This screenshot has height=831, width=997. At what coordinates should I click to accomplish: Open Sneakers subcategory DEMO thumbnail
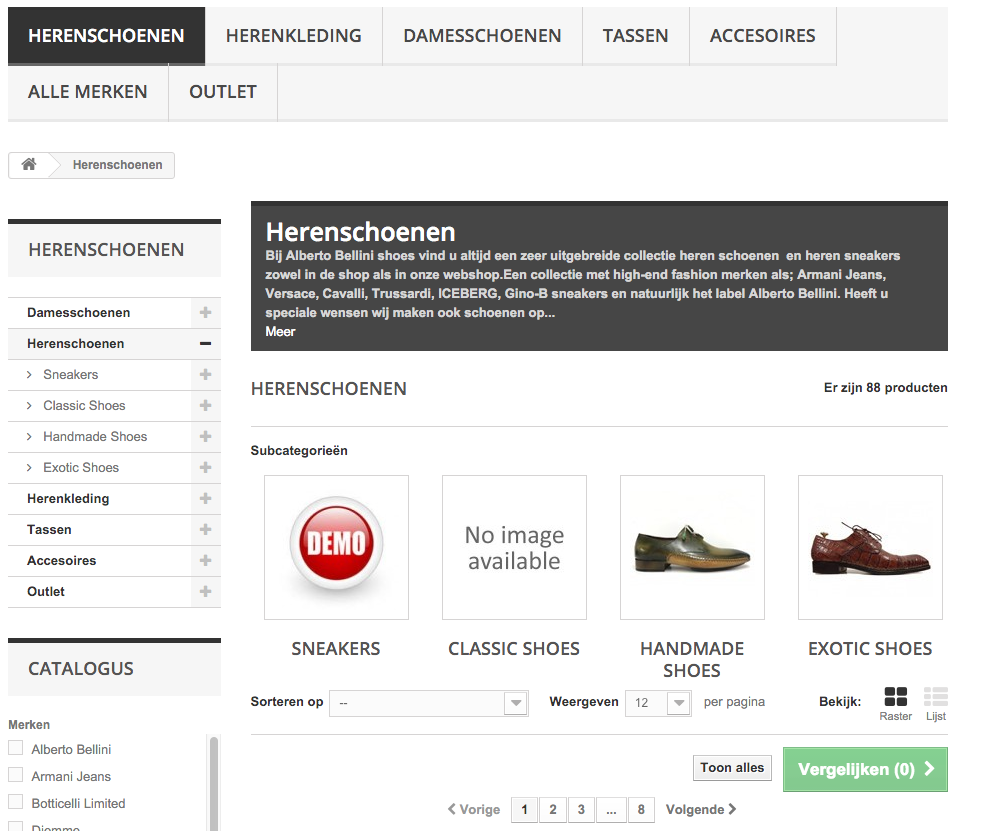coord(336,547)
